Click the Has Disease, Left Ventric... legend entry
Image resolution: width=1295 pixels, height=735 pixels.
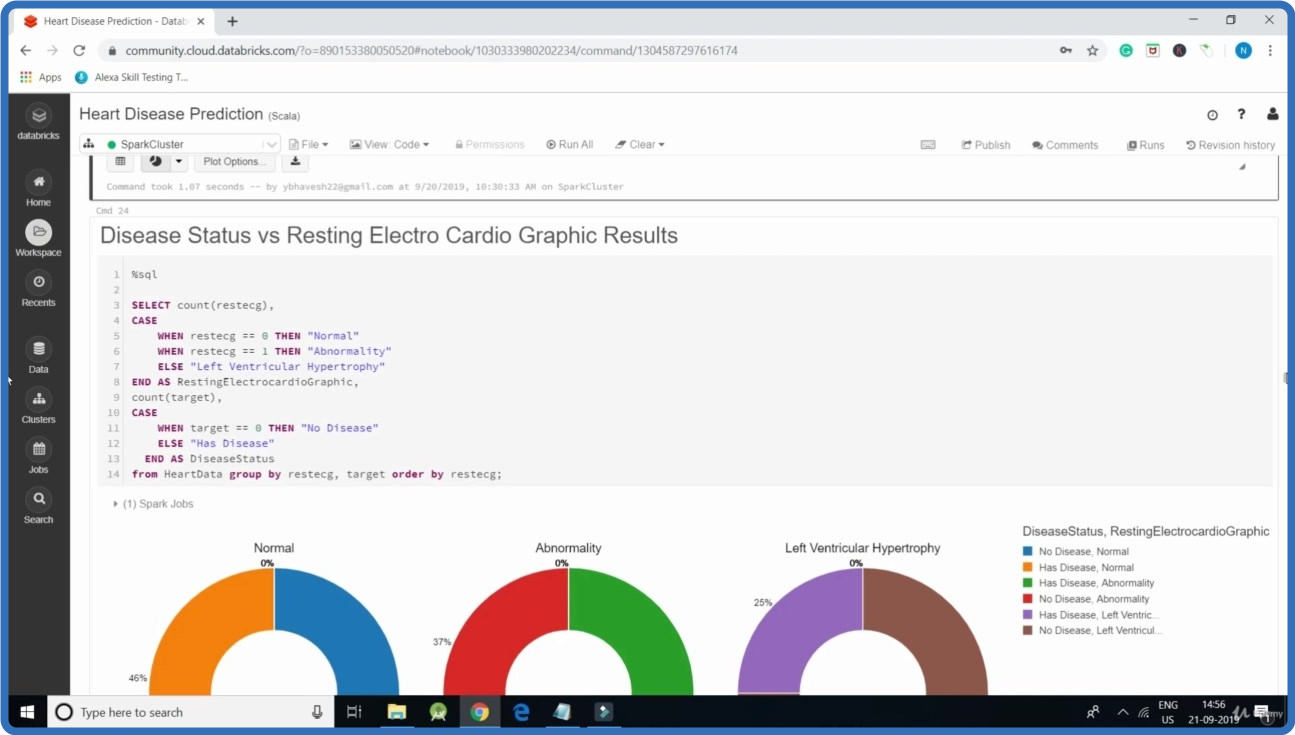click(x=1091, y=615)
